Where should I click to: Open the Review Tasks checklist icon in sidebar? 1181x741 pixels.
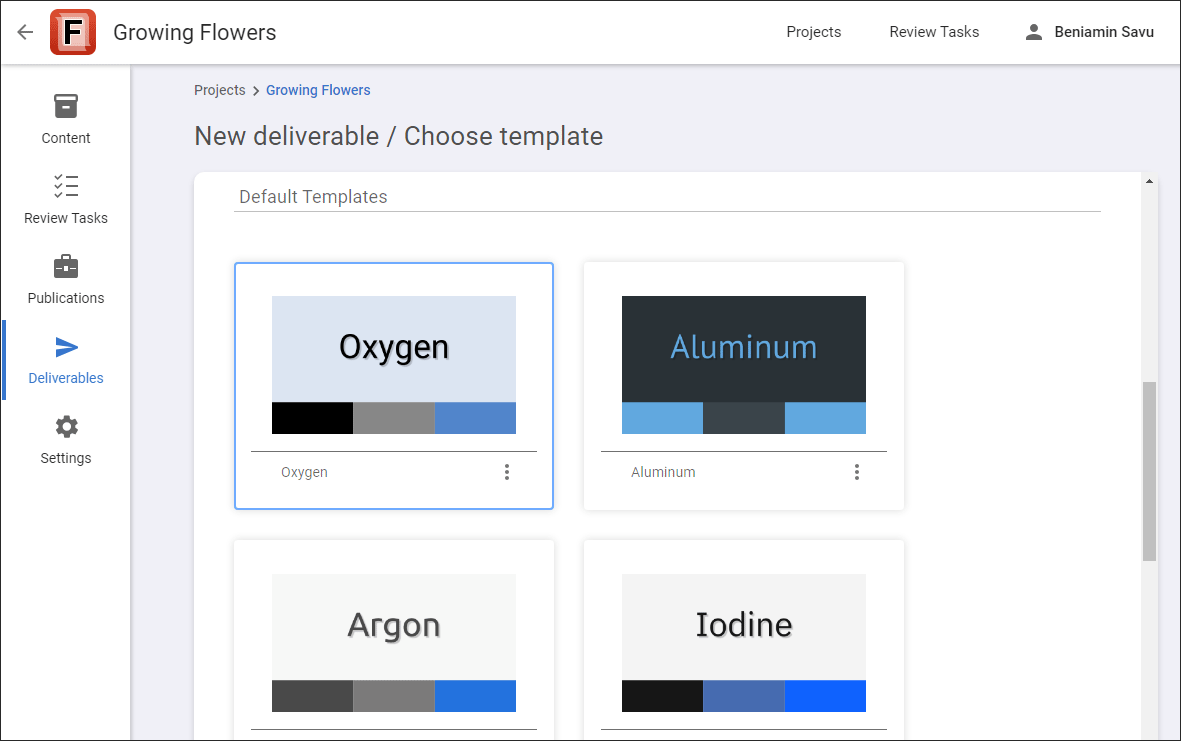click(66, 186)
